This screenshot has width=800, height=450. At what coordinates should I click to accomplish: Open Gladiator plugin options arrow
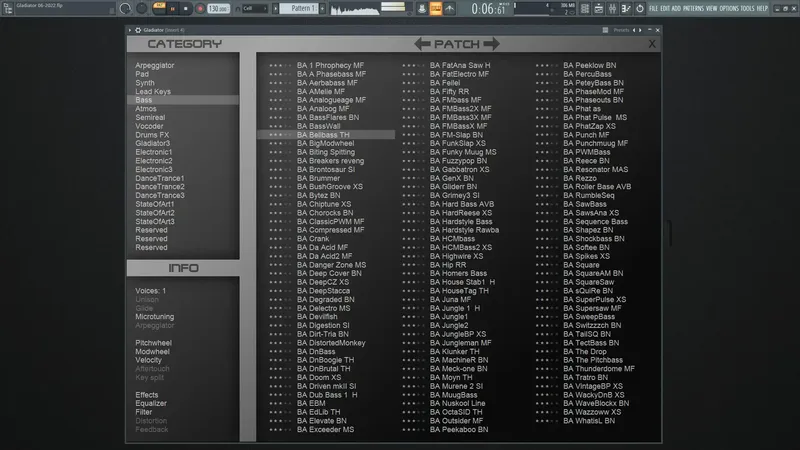130,30
